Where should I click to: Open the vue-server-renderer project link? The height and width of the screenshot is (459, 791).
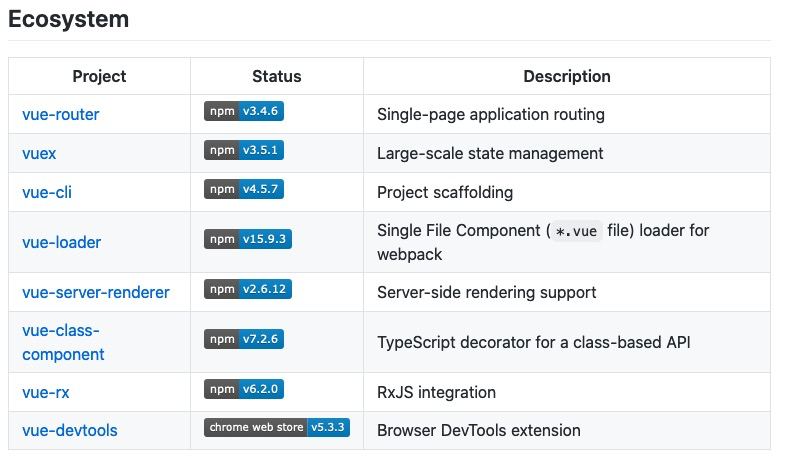click(x=96, y=292)
